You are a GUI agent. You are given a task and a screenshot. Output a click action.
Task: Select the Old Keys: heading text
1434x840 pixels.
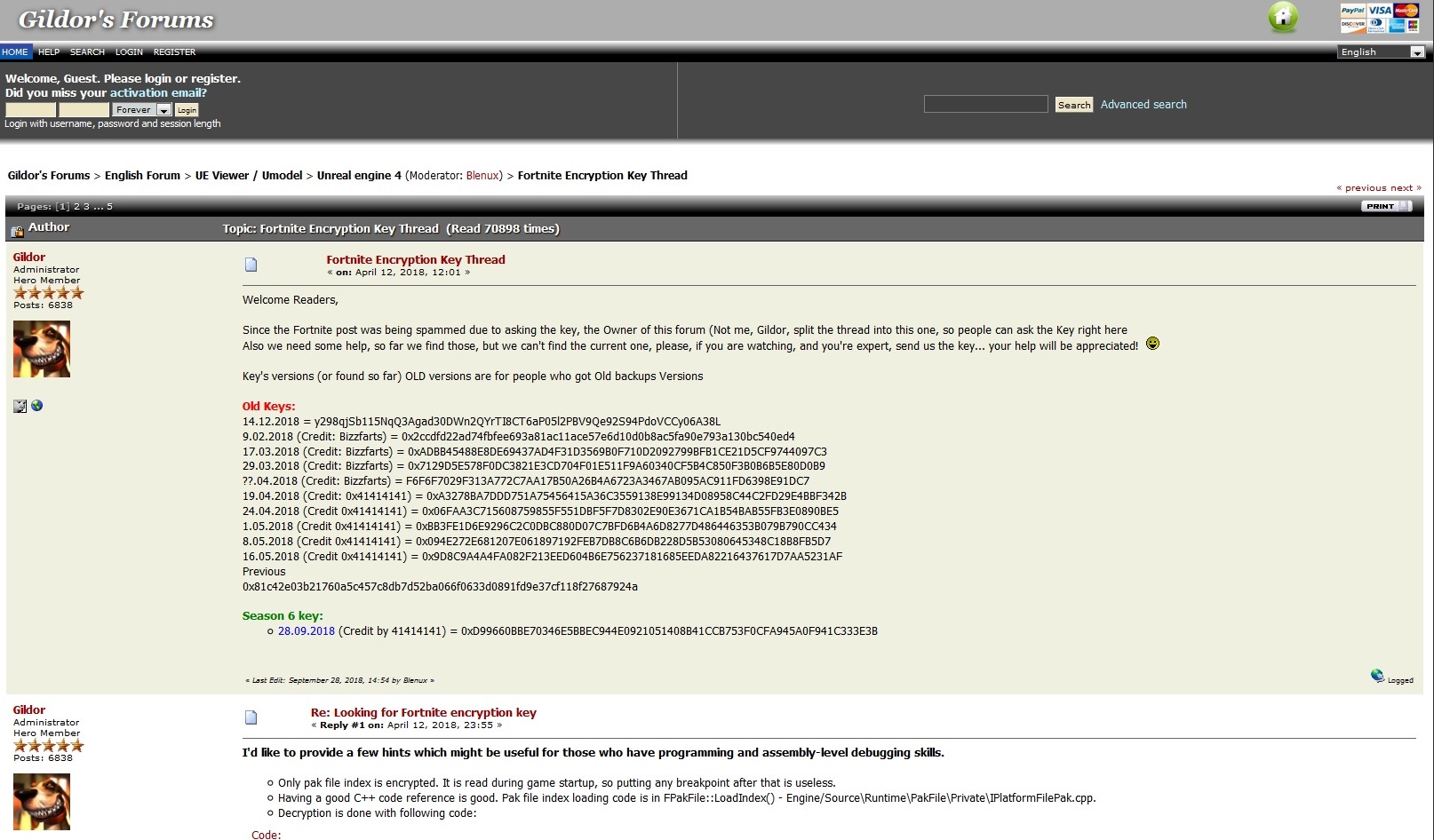(x=269, y=406)
